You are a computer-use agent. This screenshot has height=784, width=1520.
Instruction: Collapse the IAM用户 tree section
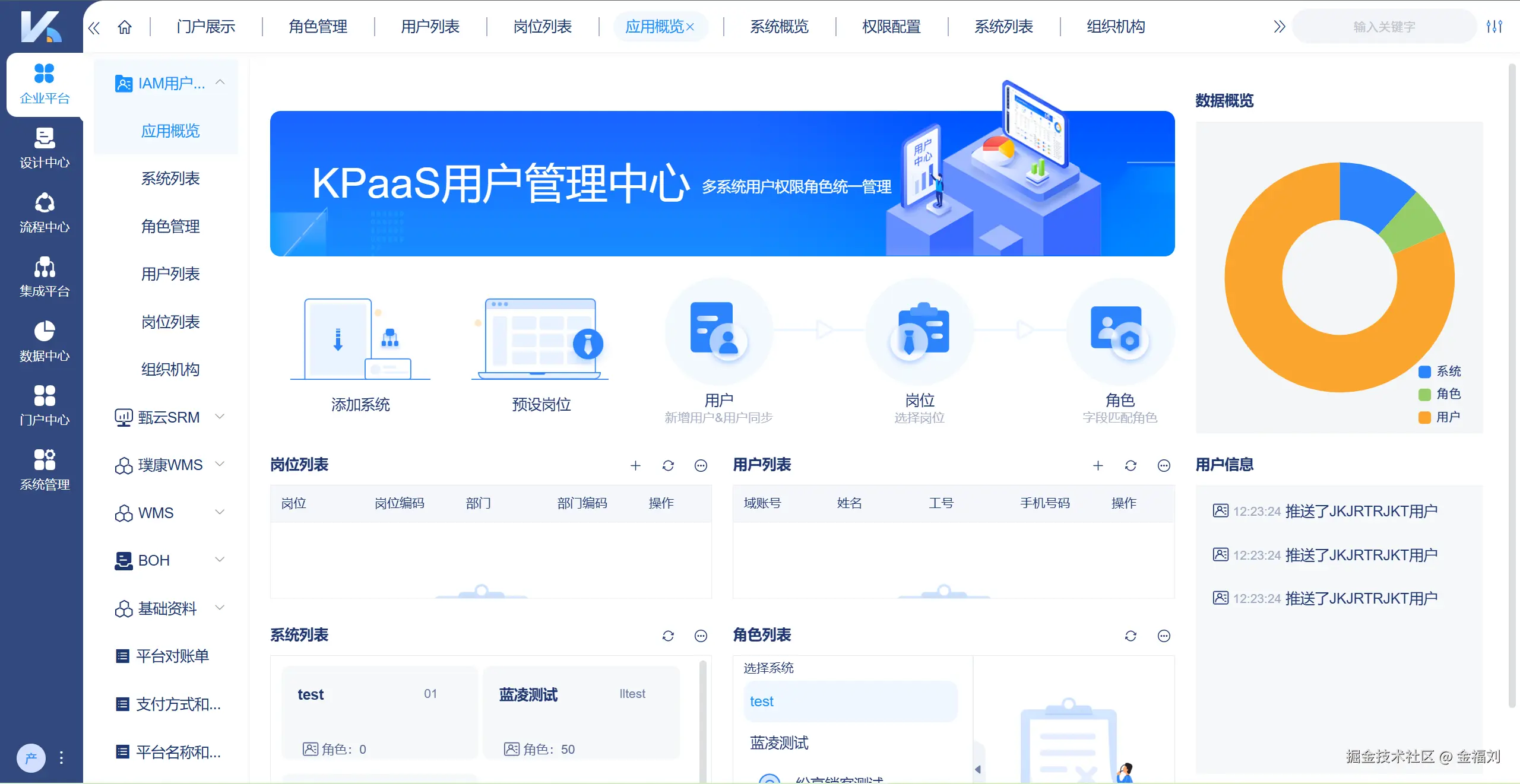pyautogui.click(x=220, y=82)
